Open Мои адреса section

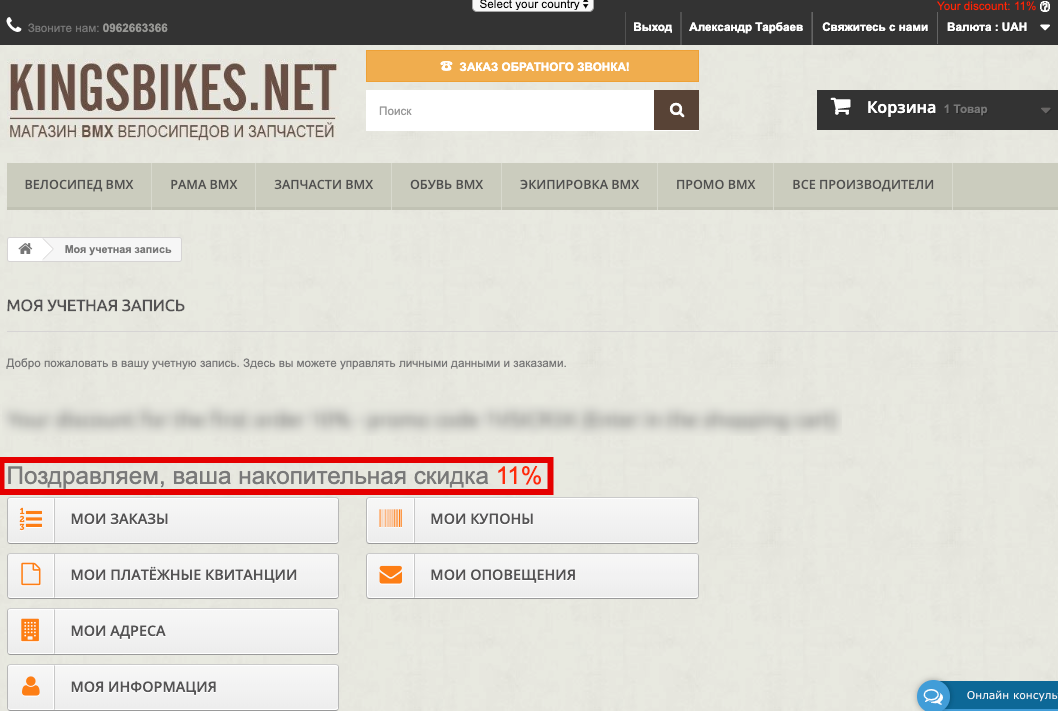point(173,631)
